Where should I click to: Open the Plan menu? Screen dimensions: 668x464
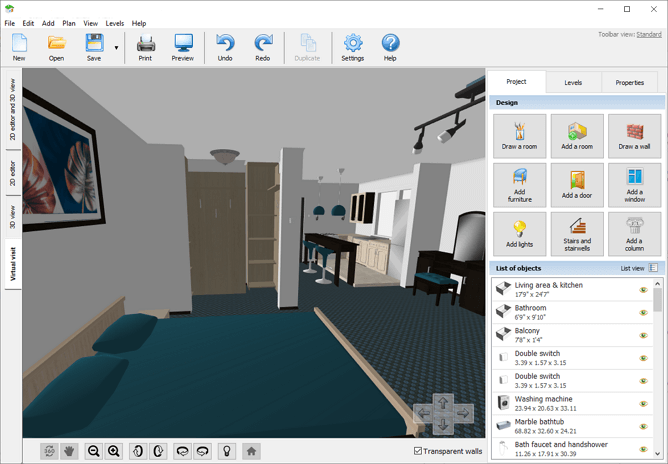[x=69, y=23]
